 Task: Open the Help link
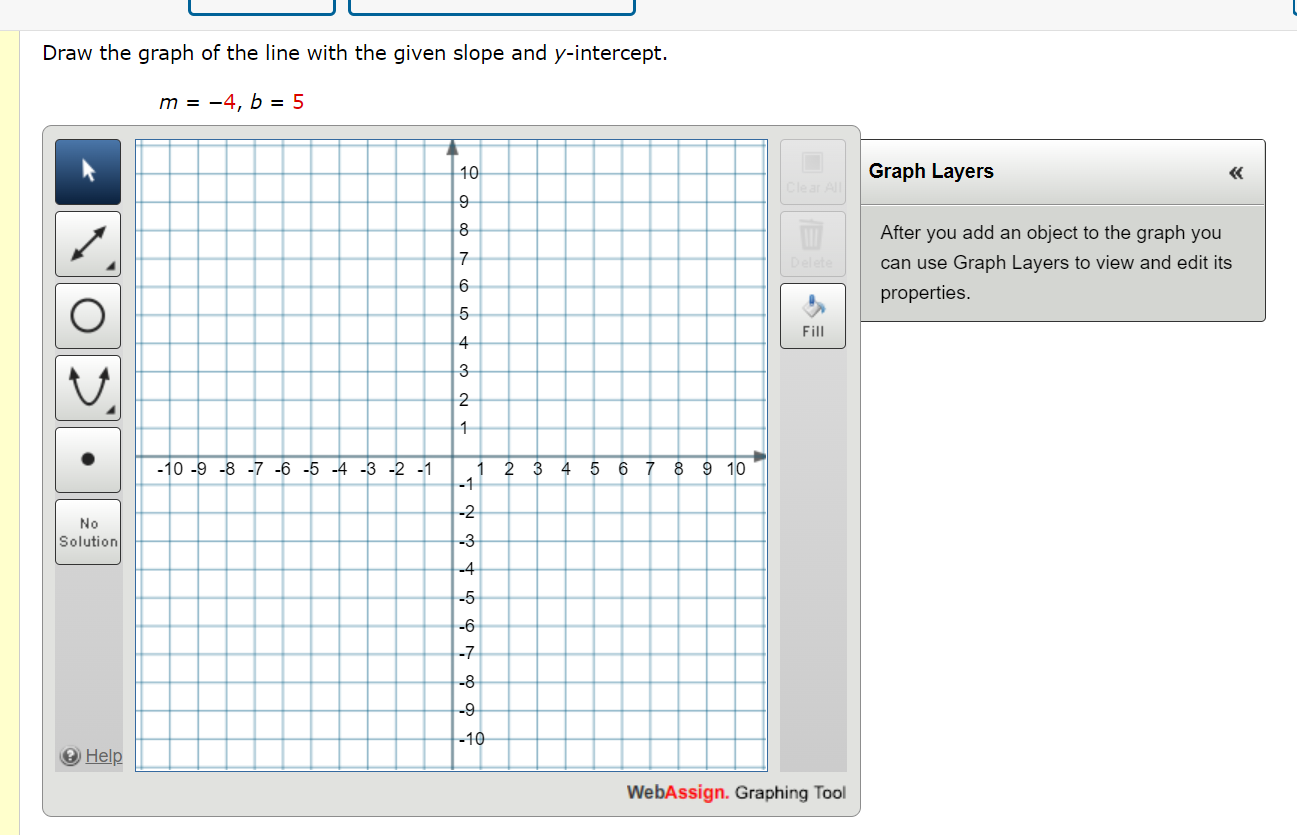104,756
